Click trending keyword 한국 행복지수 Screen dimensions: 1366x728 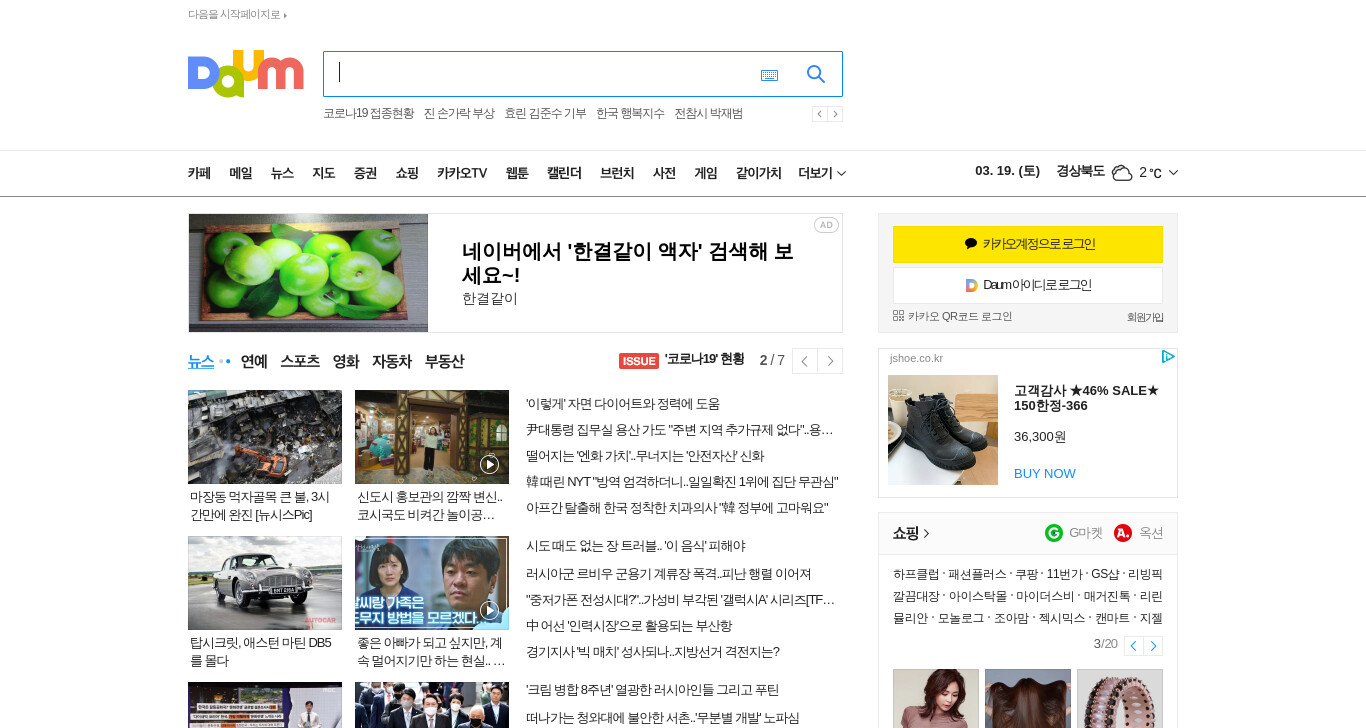[630, 114]
